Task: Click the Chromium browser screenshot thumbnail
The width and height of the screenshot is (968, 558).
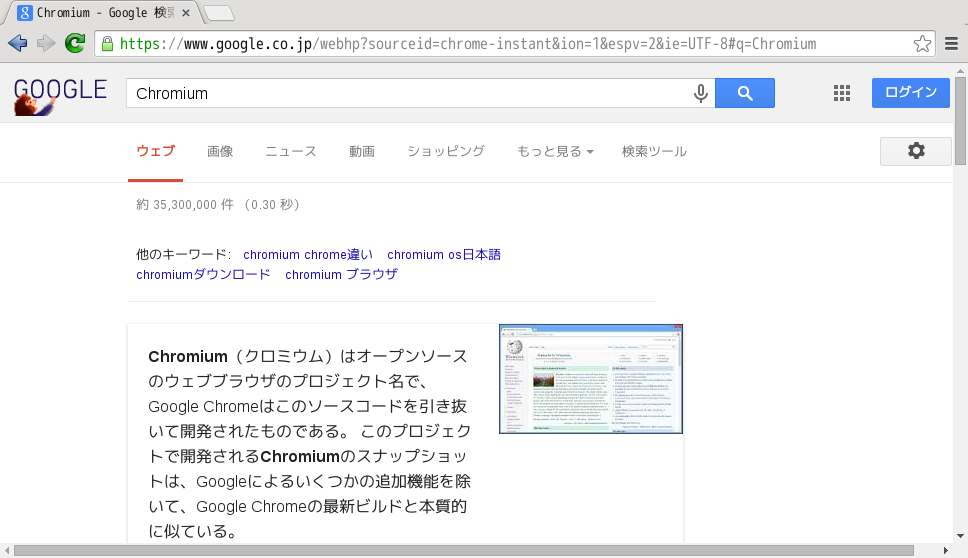Action: (591, 379)
